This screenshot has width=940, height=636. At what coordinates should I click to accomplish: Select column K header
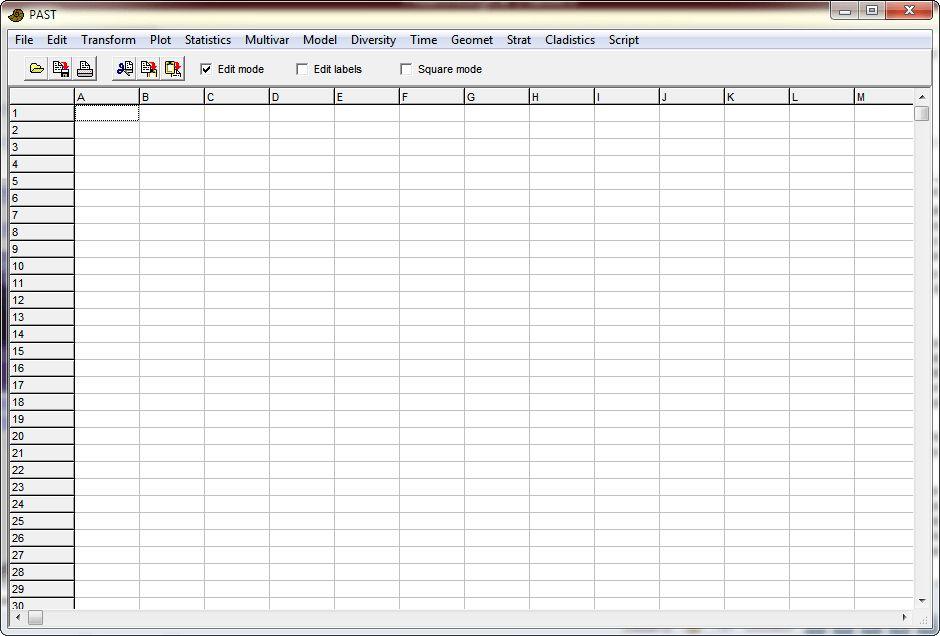[x=757, y=97]
